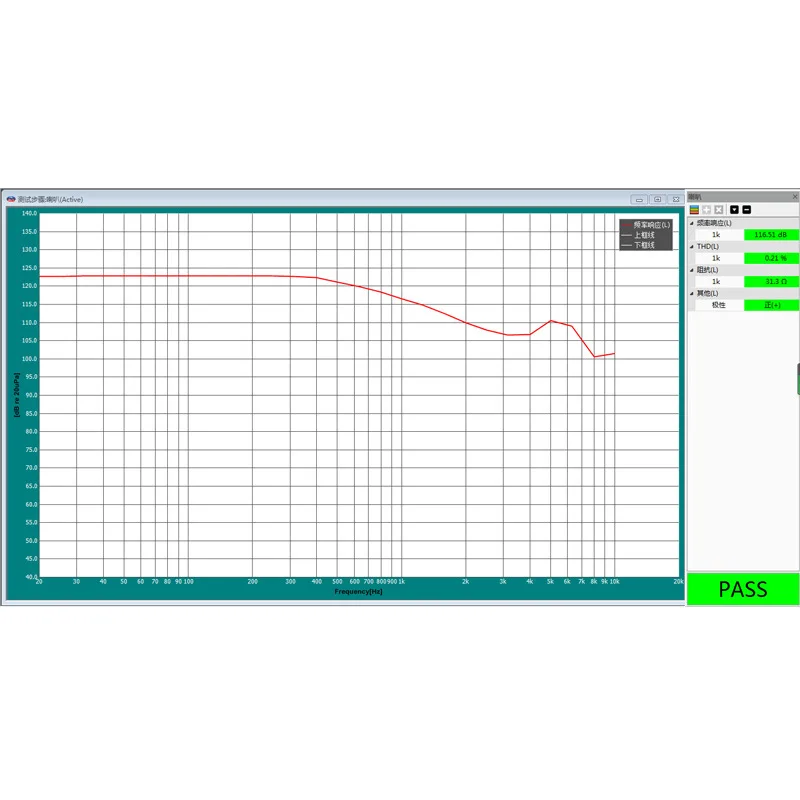Select the 0.21 % THD result cell
The image size is (800, 800).
pos(771,258)
